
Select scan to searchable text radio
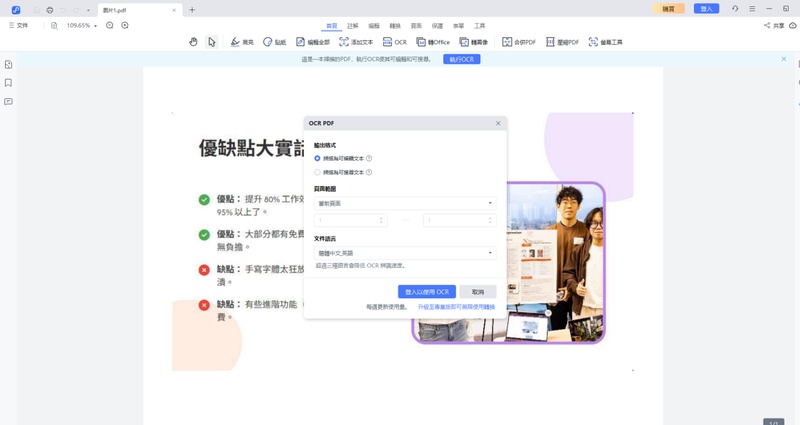(x=317, y=172)
